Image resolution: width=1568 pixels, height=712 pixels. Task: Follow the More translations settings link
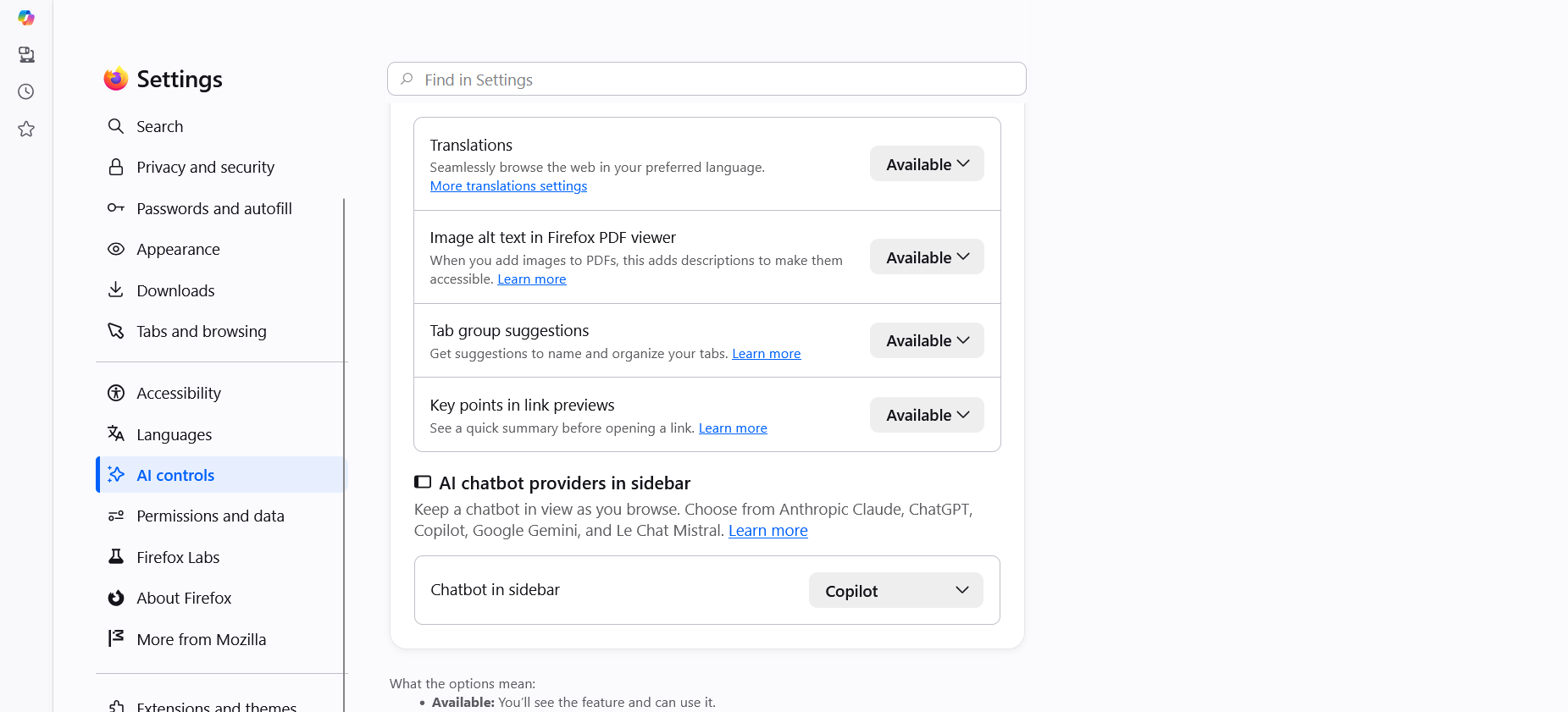tap(508, 186)
